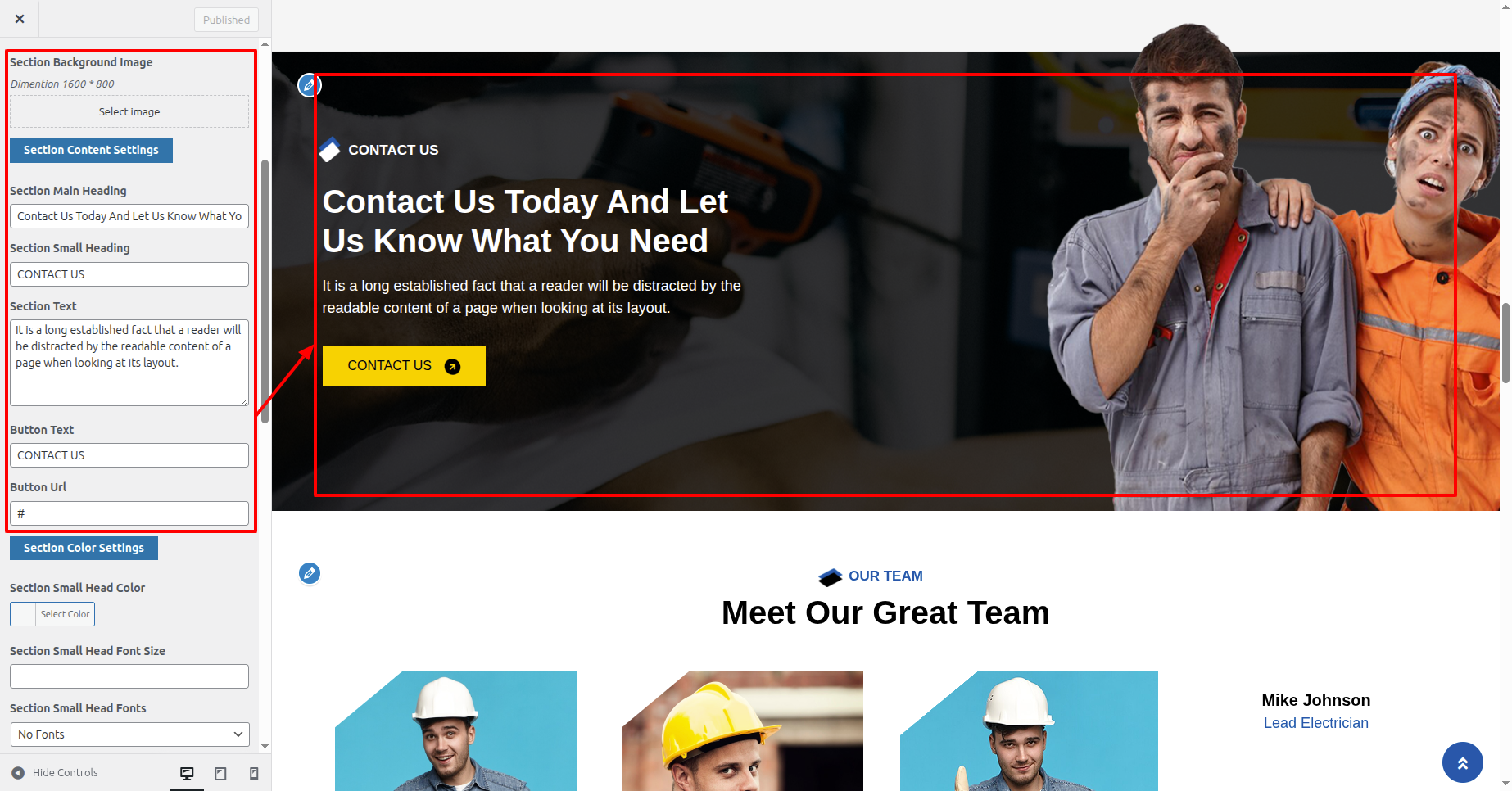Click the sidebar scroll down arrow
The width and height of the screenshot is (1512, 791).
[x=265, y=746]
